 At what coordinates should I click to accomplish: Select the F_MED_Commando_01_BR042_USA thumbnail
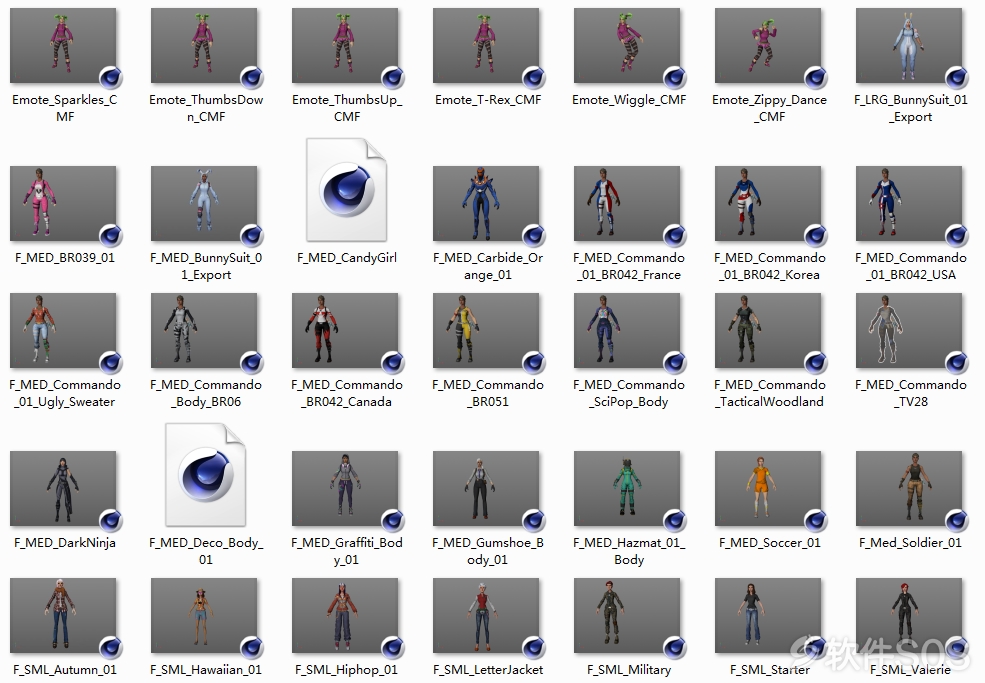[x=909, y=204]
